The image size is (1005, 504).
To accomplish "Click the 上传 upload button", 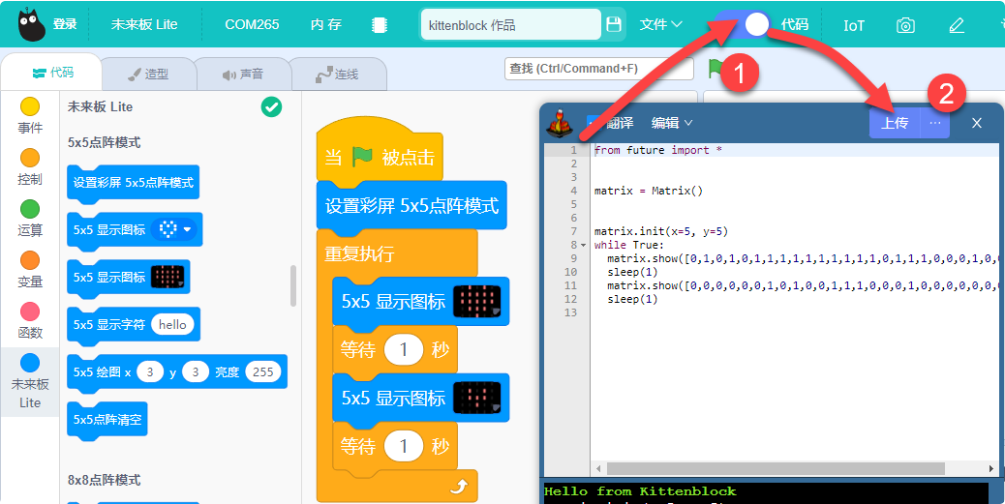I will click(x=894, y=122).
